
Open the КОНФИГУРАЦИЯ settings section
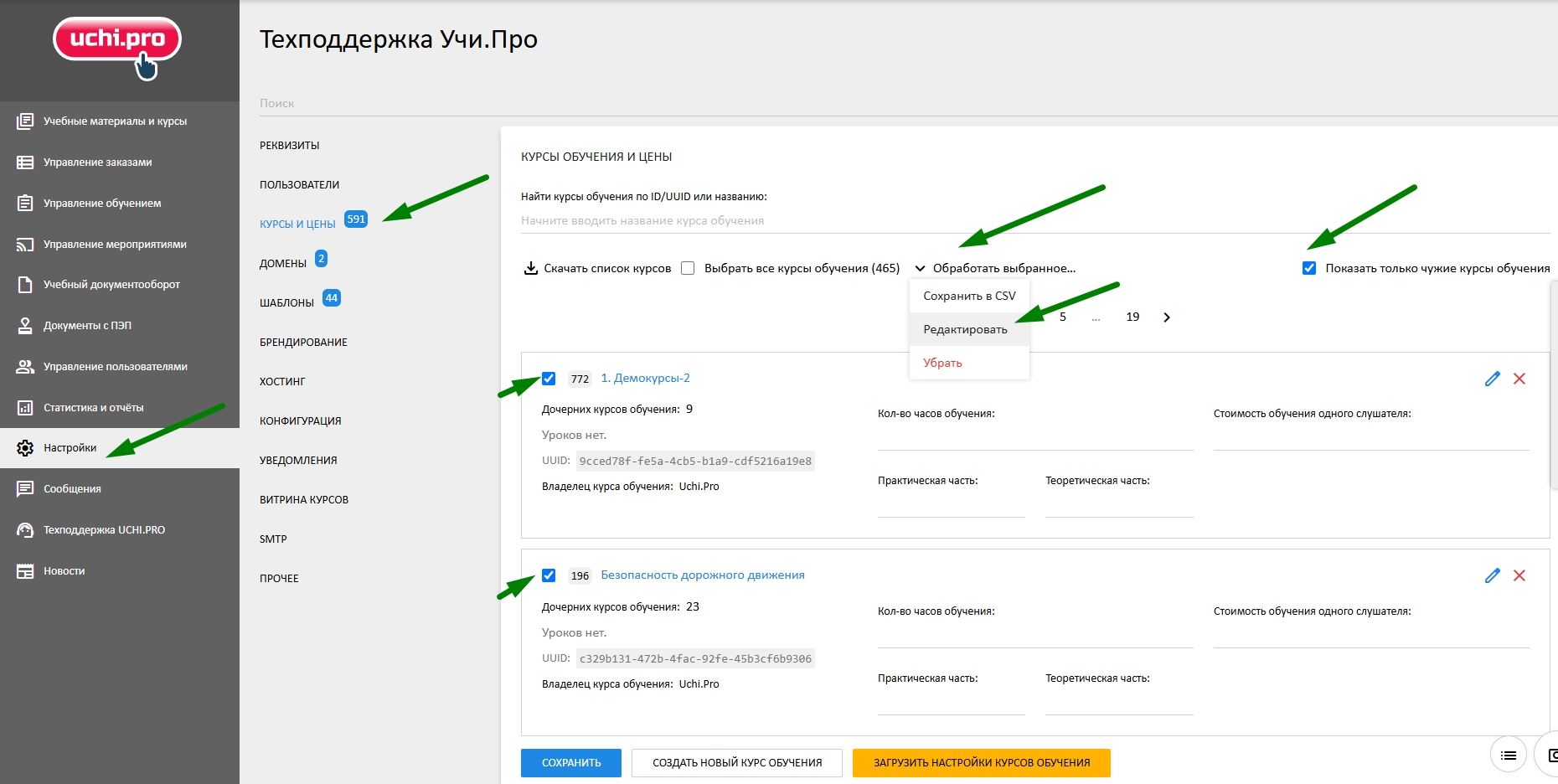click(x=301, y=421)
